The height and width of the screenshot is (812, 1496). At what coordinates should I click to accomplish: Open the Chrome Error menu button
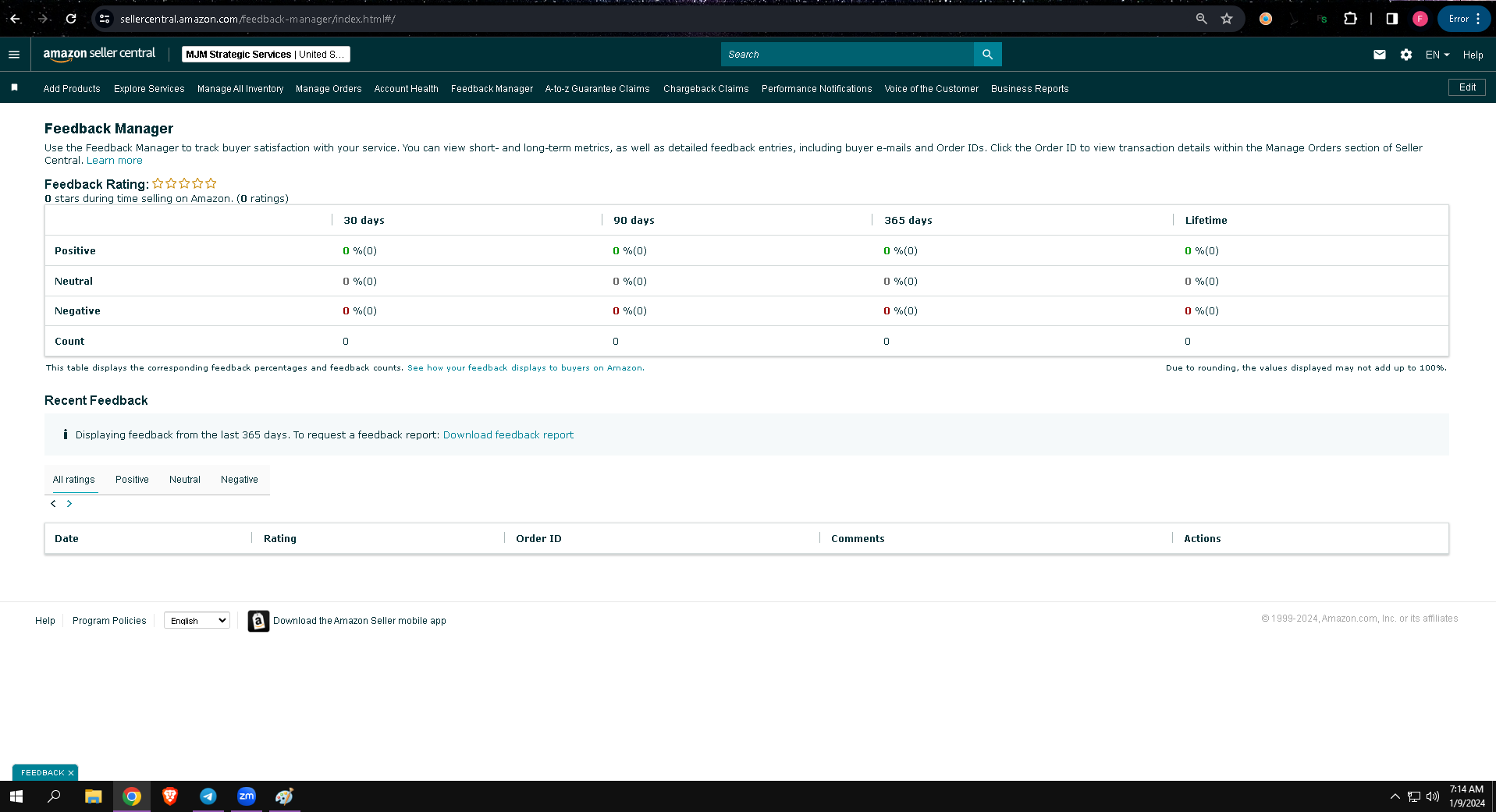1465,19
